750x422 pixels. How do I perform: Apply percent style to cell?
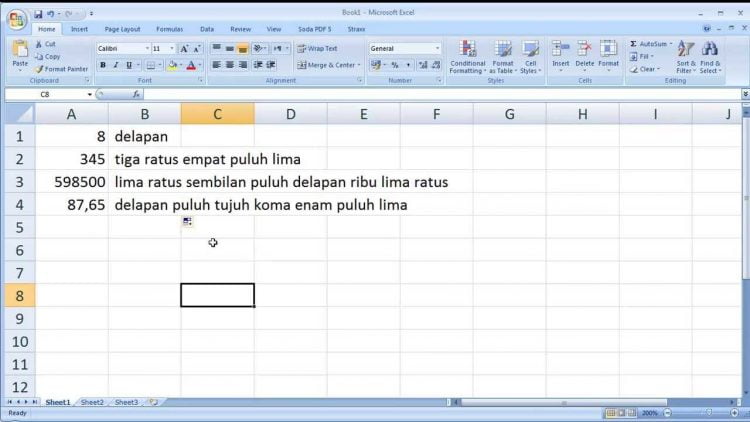(395, 65)
